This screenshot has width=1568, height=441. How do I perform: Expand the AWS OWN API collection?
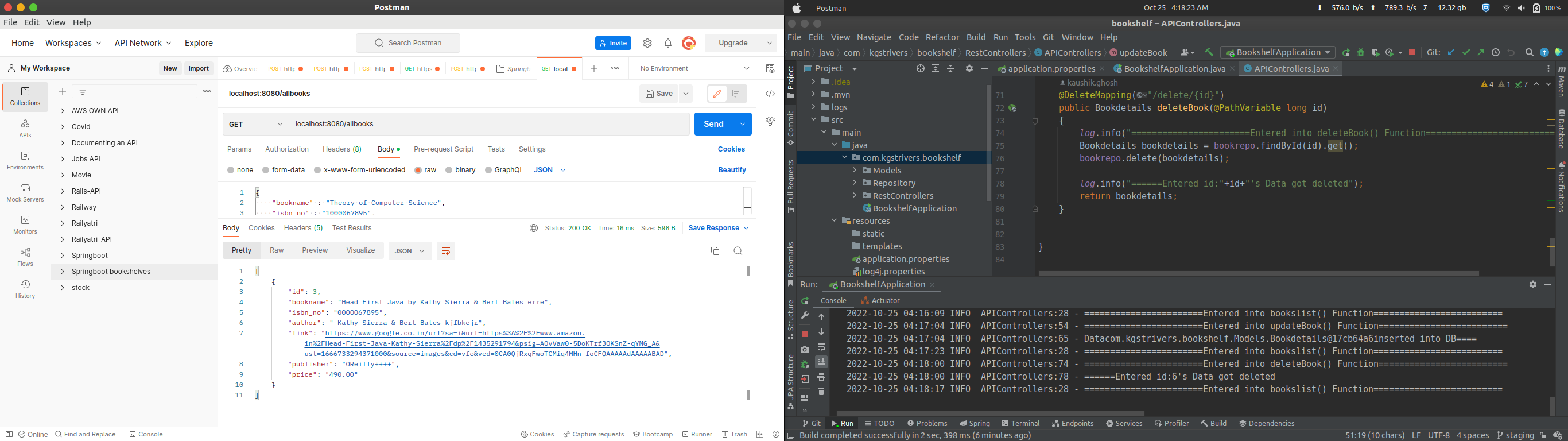click(x=63, y=111)
